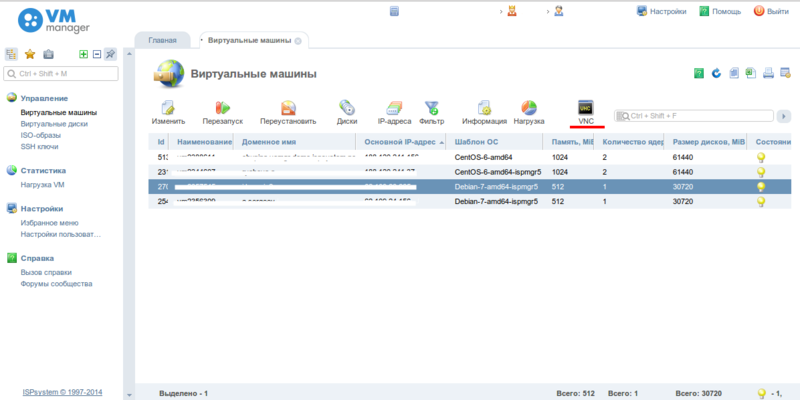800x400 pixels.
Task: Open the Информация toolbar icon
Action: 484,108
